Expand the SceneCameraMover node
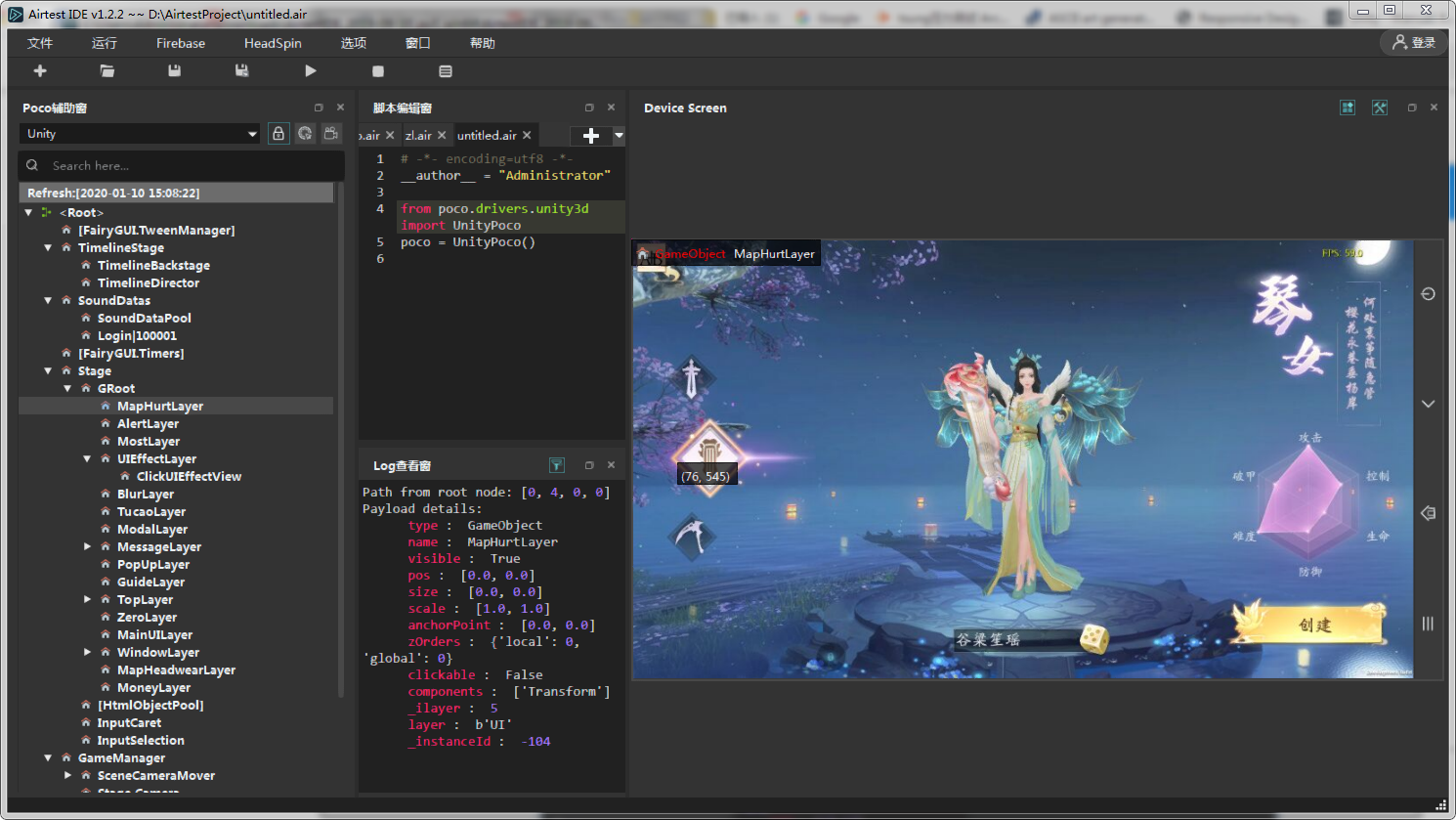 point(67,775)
